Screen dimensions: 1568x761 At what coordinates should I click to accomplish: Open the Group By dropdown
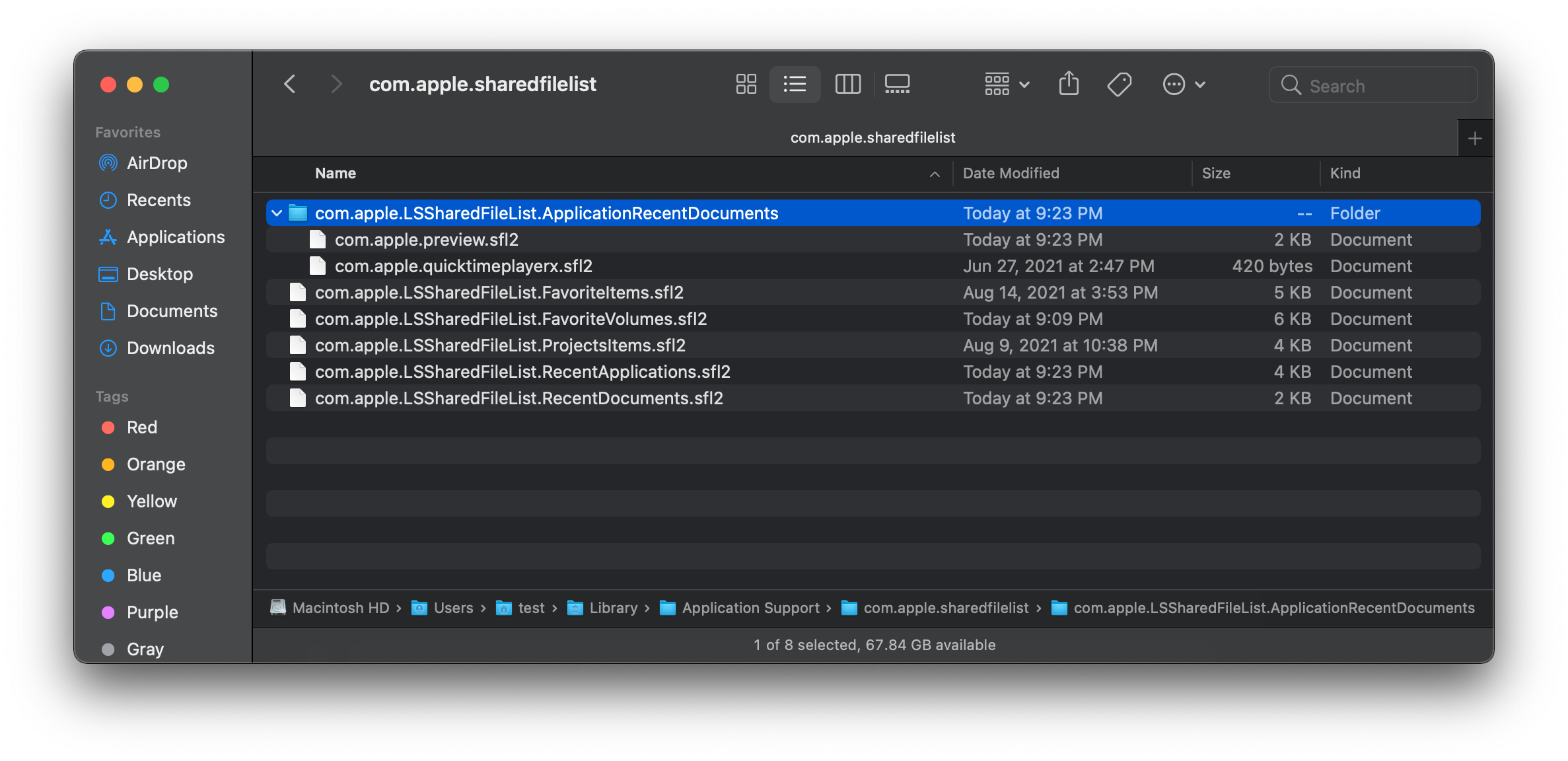click(1007, 85)
